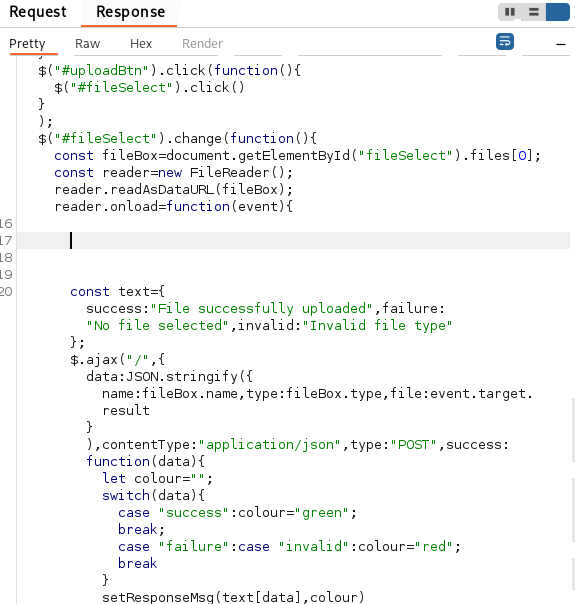The image size is (575, 604).
Task: Click the "application/json" string in code
Action: pyautogui.click(x=269, y=445)
